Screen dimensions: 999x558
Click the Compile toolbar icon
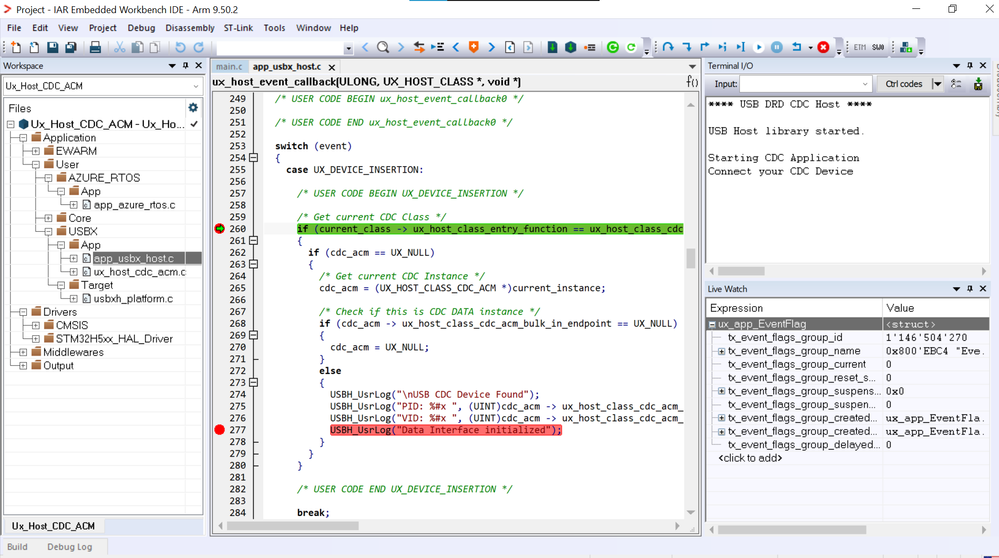552,47
